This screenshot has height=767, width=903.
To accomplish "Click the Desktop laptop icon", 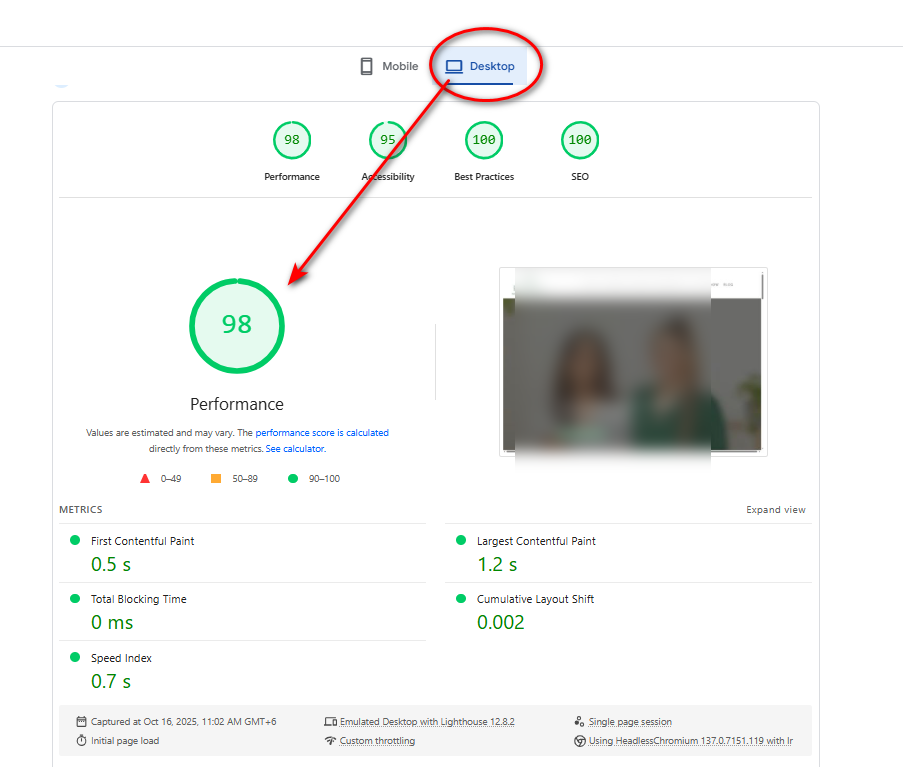I will coord(454,67).
